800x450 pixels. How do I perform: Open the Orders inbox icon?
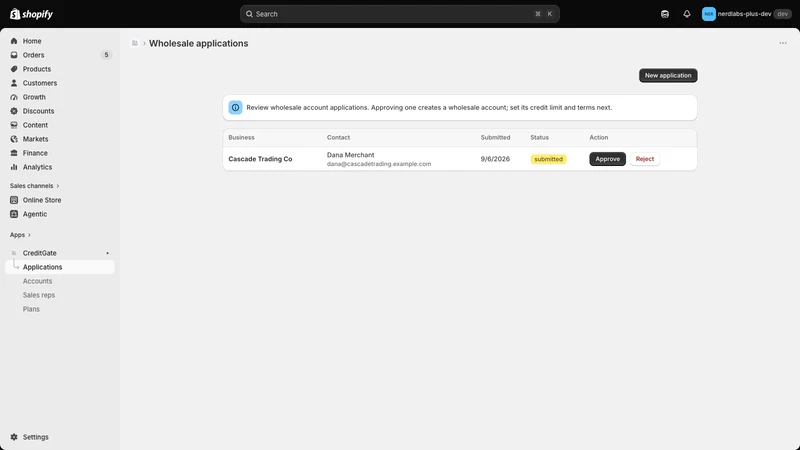tap(14, 55)
